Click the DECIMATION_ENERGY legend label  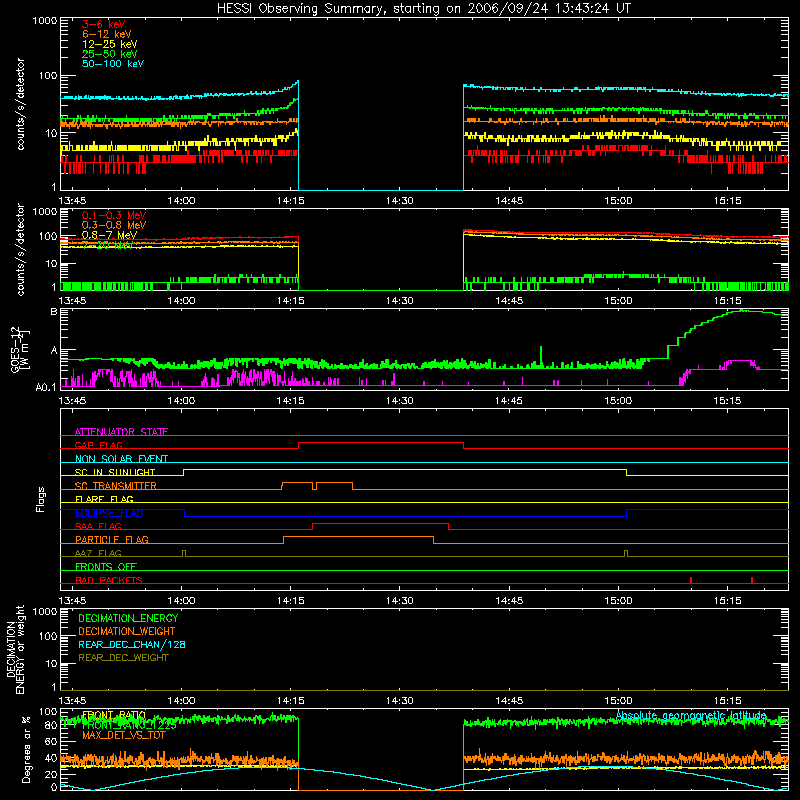(128, 618)
